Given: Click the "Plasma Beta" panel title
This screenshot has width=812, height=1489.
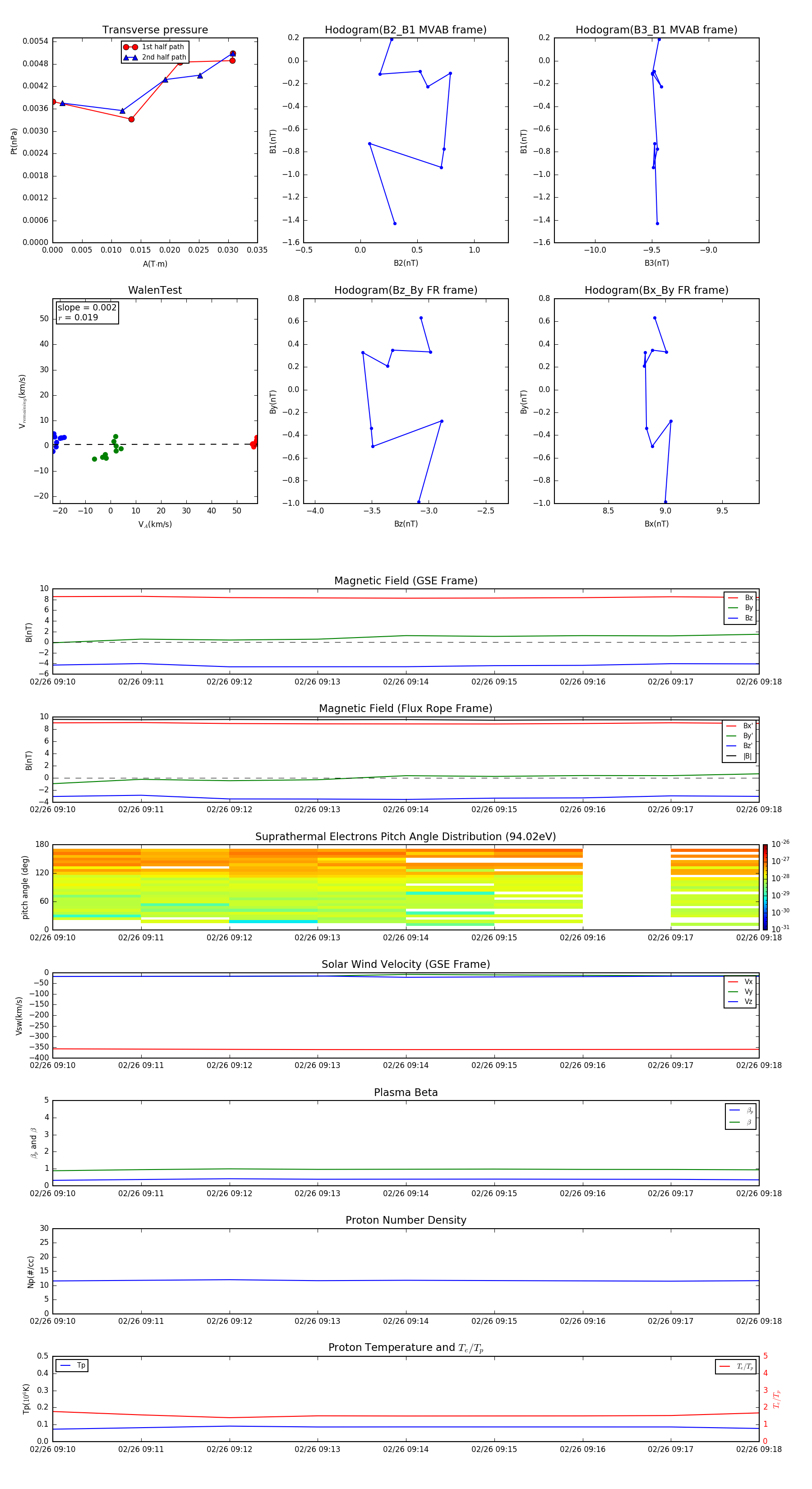Looking at the screenshot, I should [406, 1092].
